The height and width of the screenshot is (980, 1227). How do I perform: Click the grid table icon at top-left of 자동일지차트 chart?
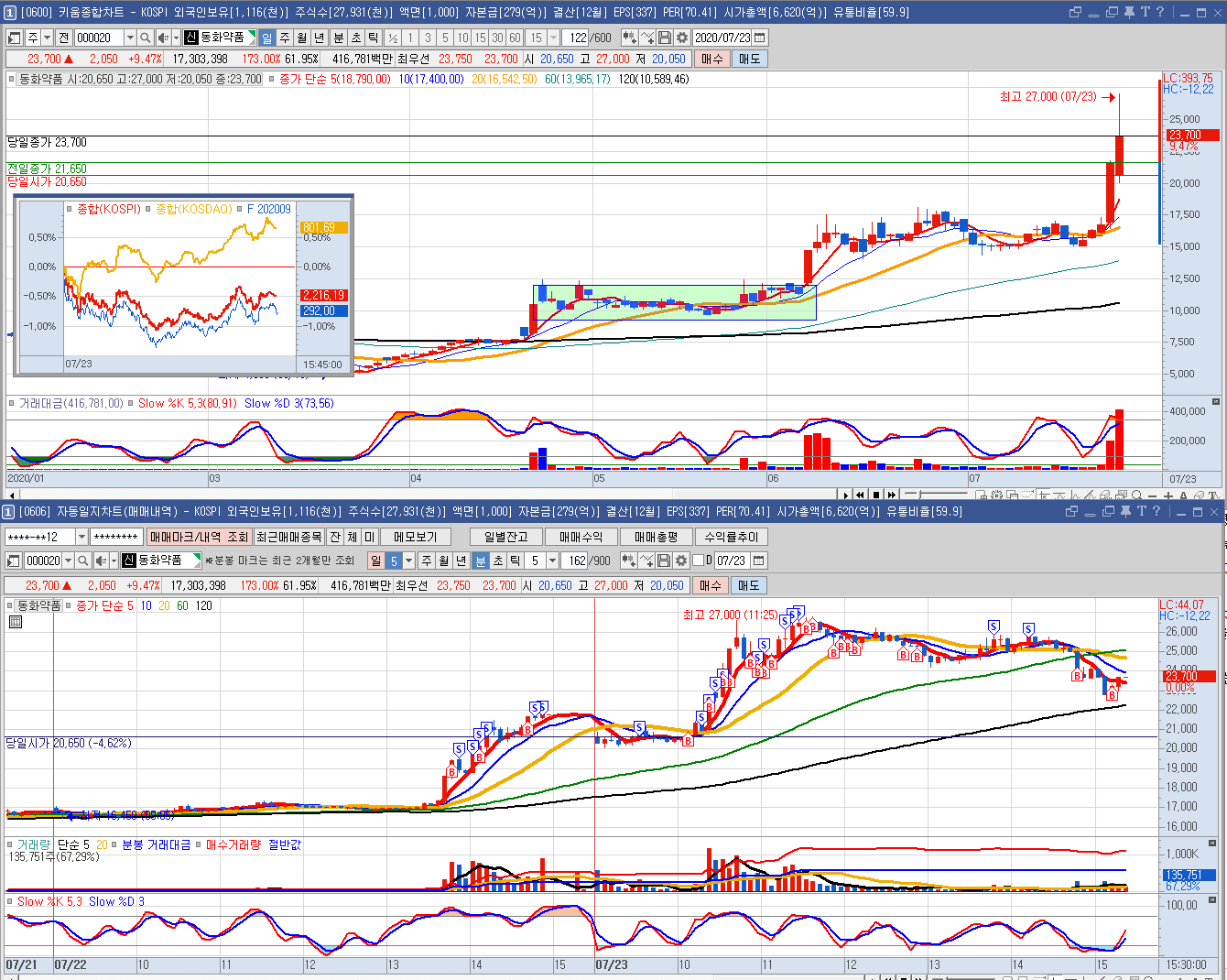pos(16,622)
